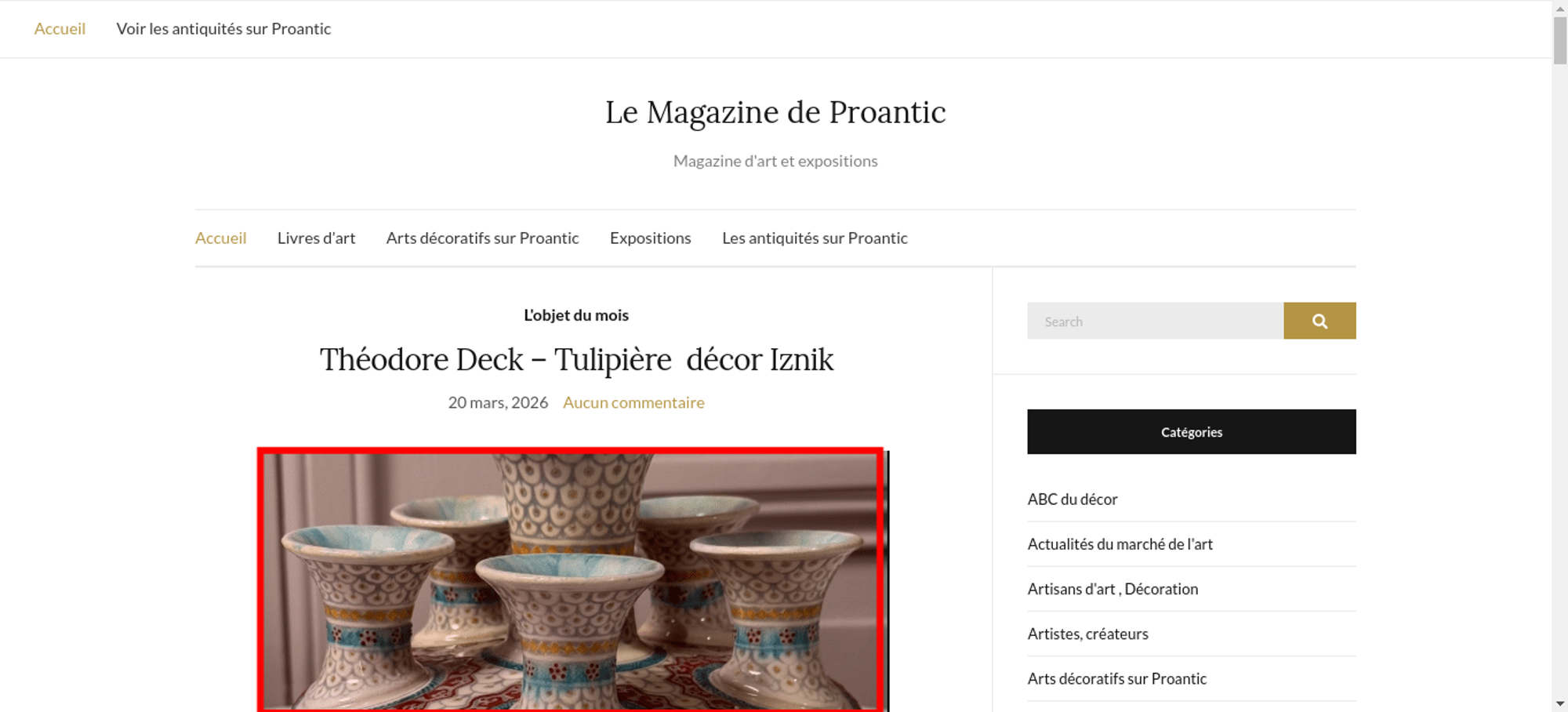
Task: Open Artisans d'art, Décoration category
Action: (x=1112, y=589)
